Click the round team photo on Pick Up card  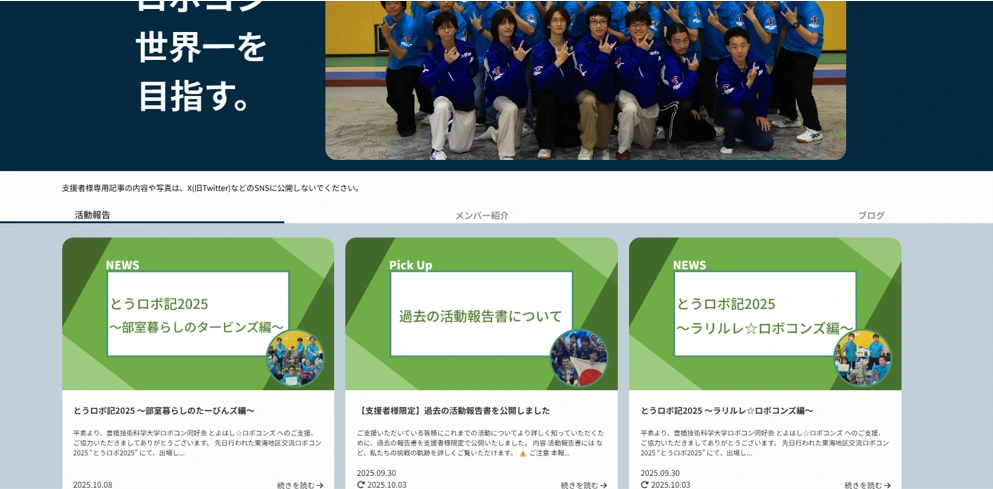578,358
